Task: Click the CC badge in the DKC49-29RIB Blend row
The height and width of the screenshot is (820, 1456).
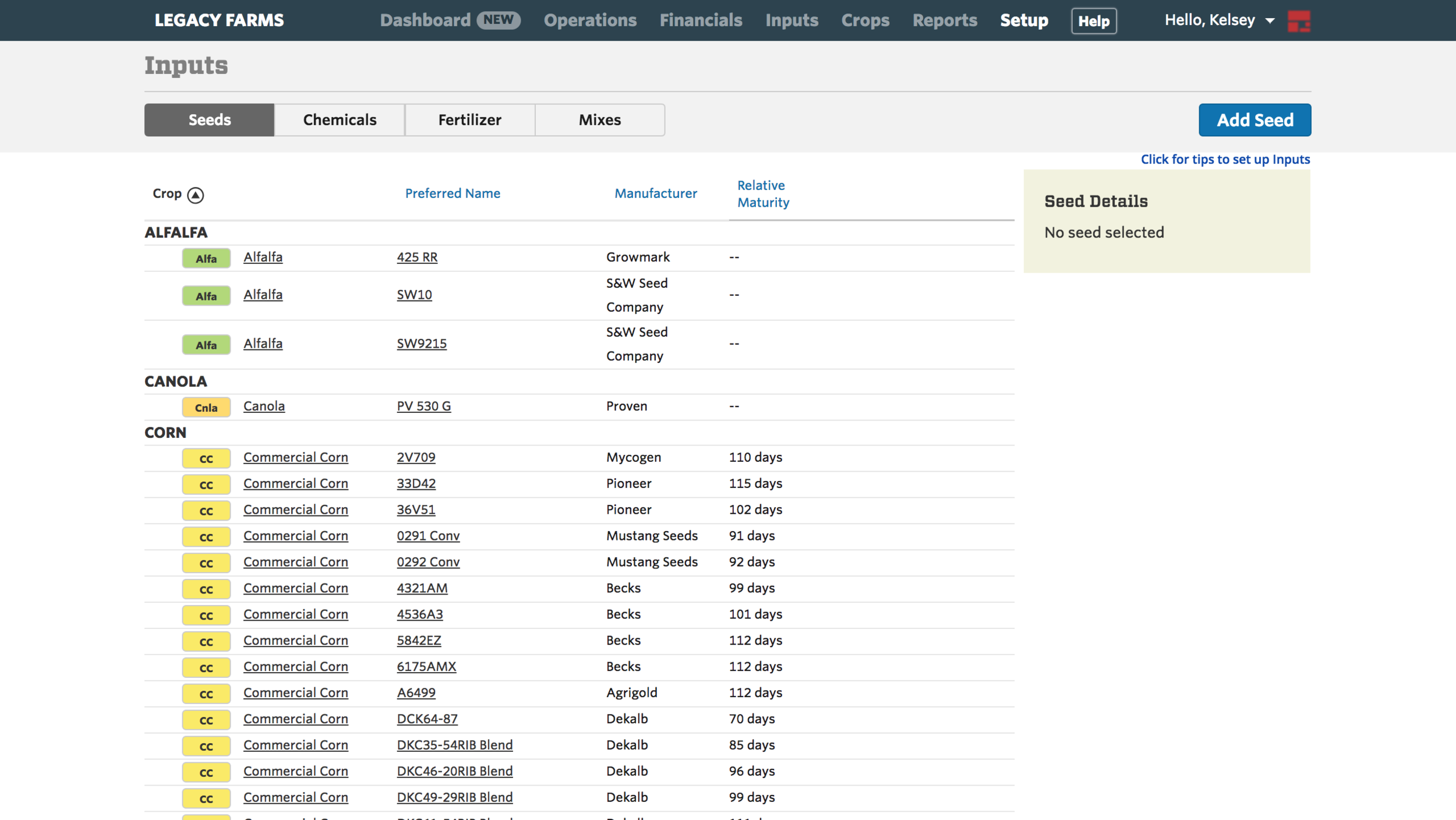Action: tap(206, 799)
